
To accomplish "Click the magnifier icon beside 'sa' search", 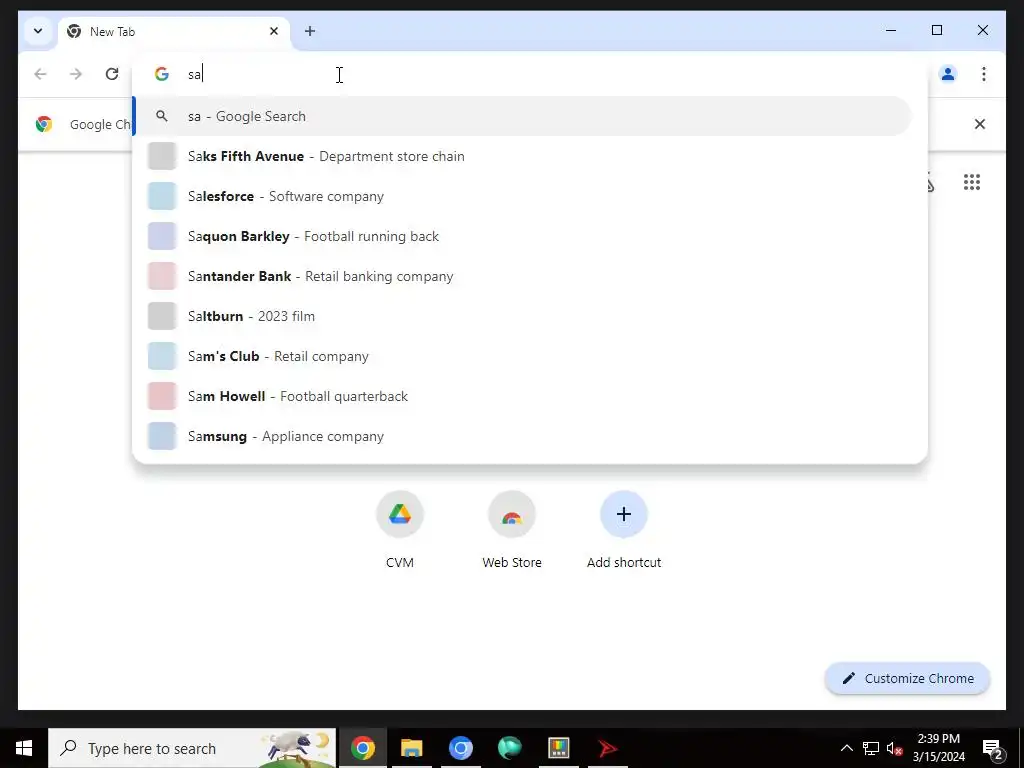I will [161, 116].
